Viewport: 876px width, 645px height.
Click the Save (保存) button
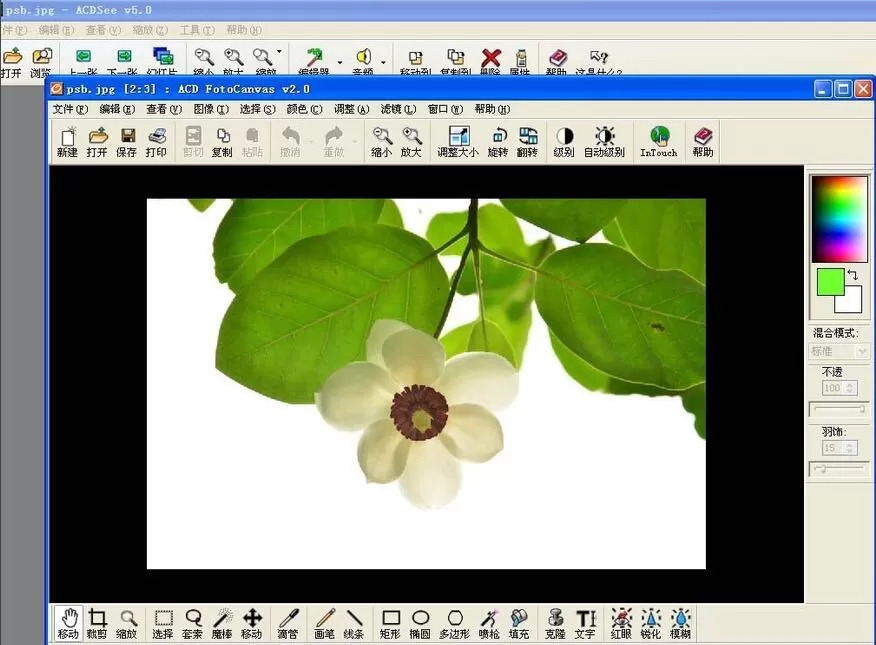[126, 142]
